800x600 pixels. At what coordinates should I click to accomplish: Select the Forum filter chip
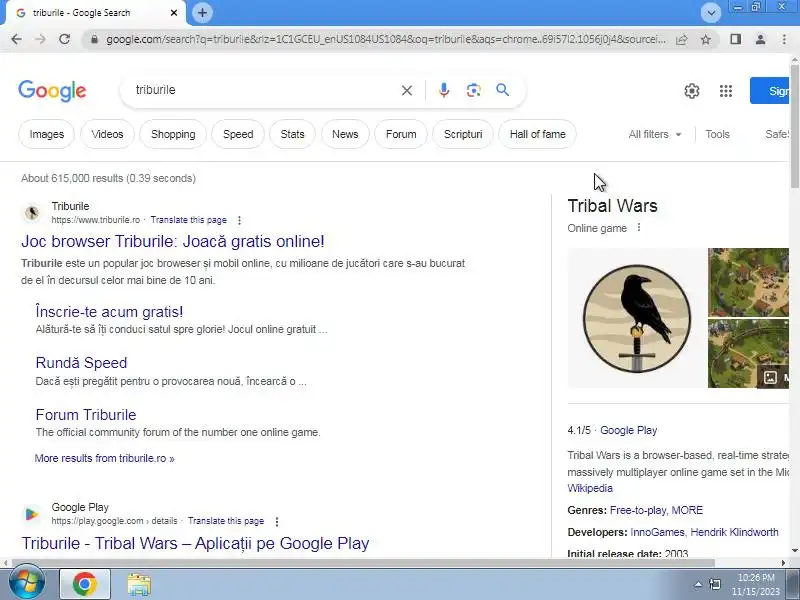[401, 134]
